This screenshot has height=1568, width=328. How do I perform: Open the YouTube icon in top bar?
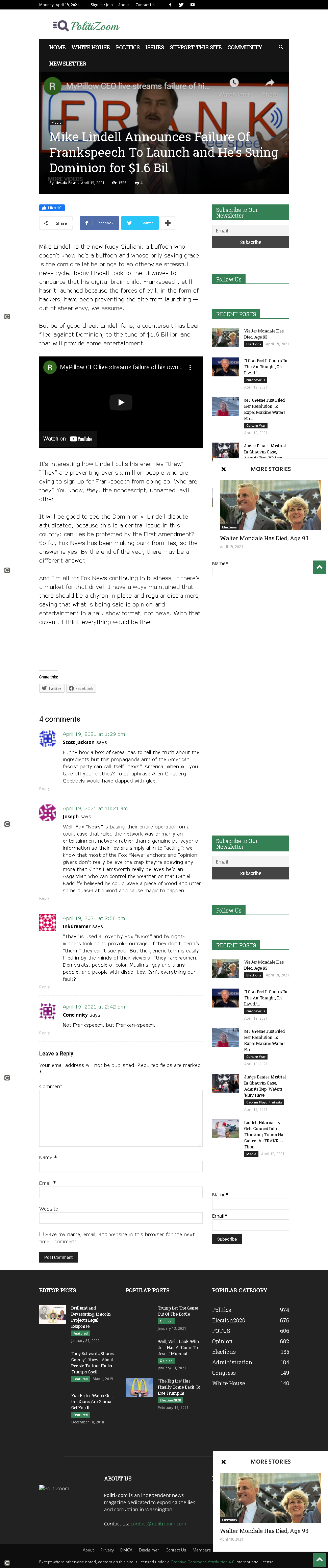192,4
